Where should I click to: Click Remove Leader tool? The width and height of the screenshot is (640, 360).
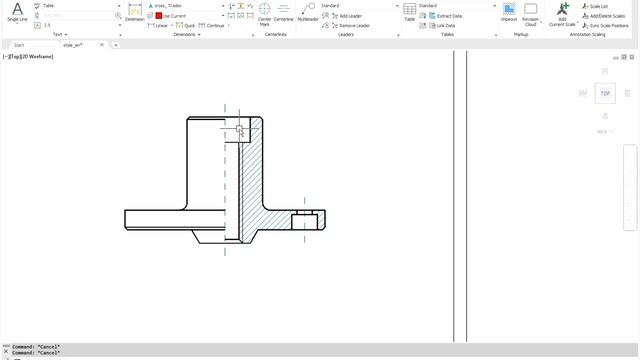tap(351, 25)
